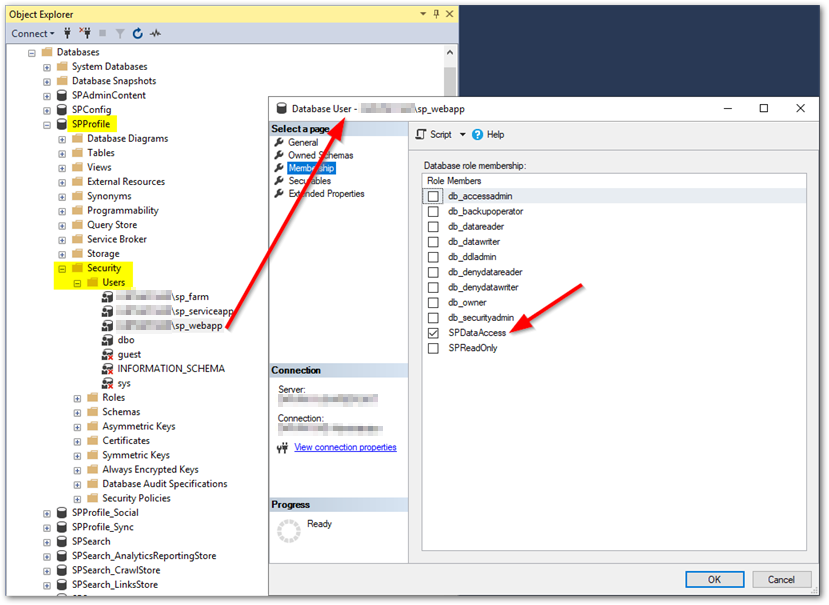Click the Stop icon in Object Explorer toolbar
Screen dimensions: 829x605
pos(103,33)
